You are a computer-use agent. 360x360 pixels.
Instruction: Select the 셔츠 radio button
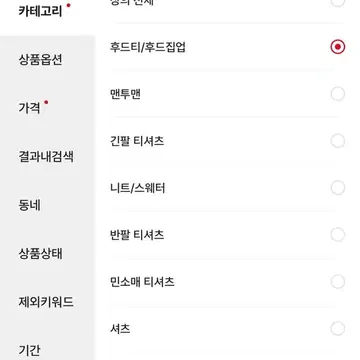point(338,329)
